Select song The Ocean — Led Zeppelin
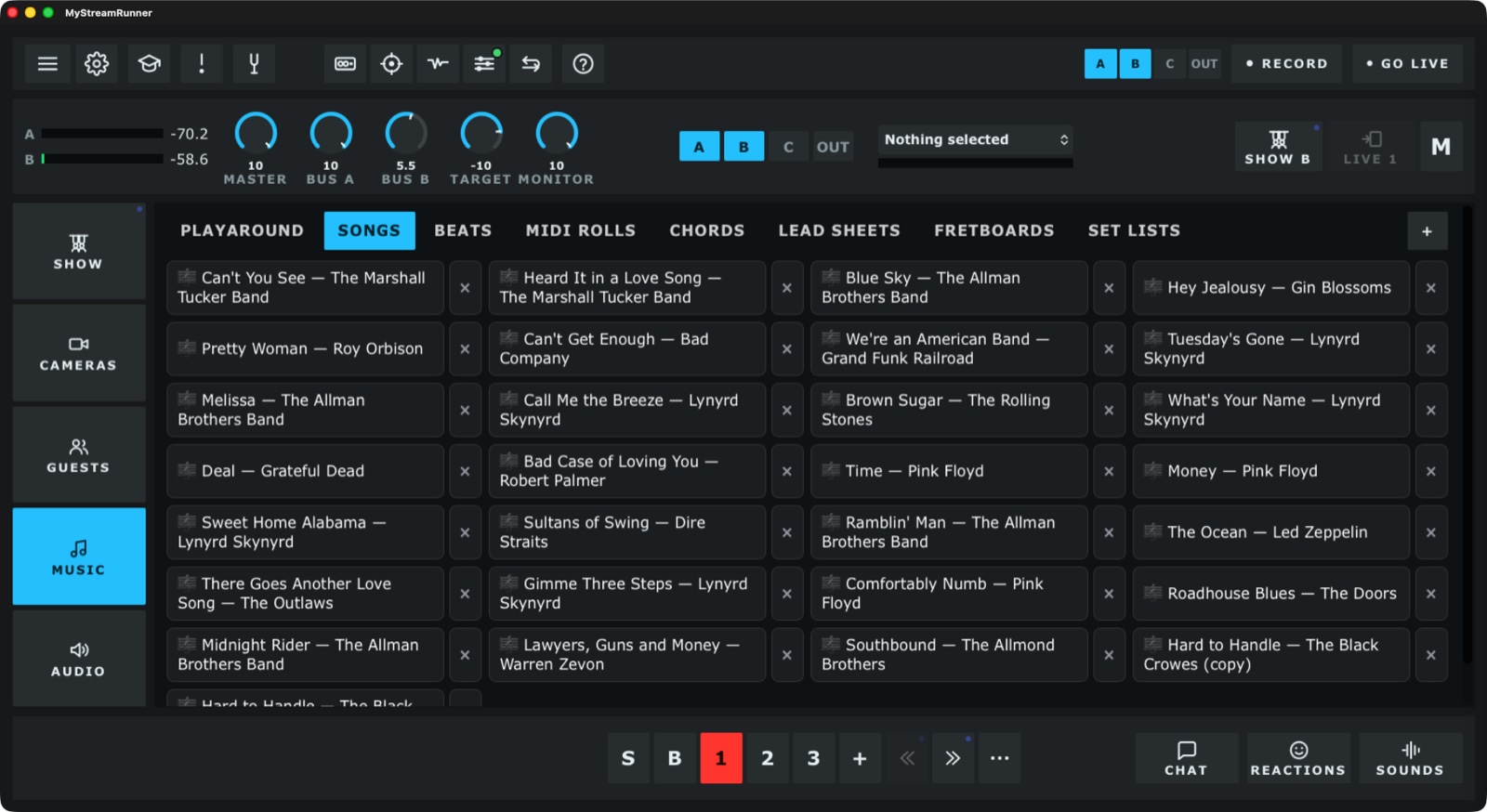The height and width of the screenshot is (812, 1487). 1270,533
